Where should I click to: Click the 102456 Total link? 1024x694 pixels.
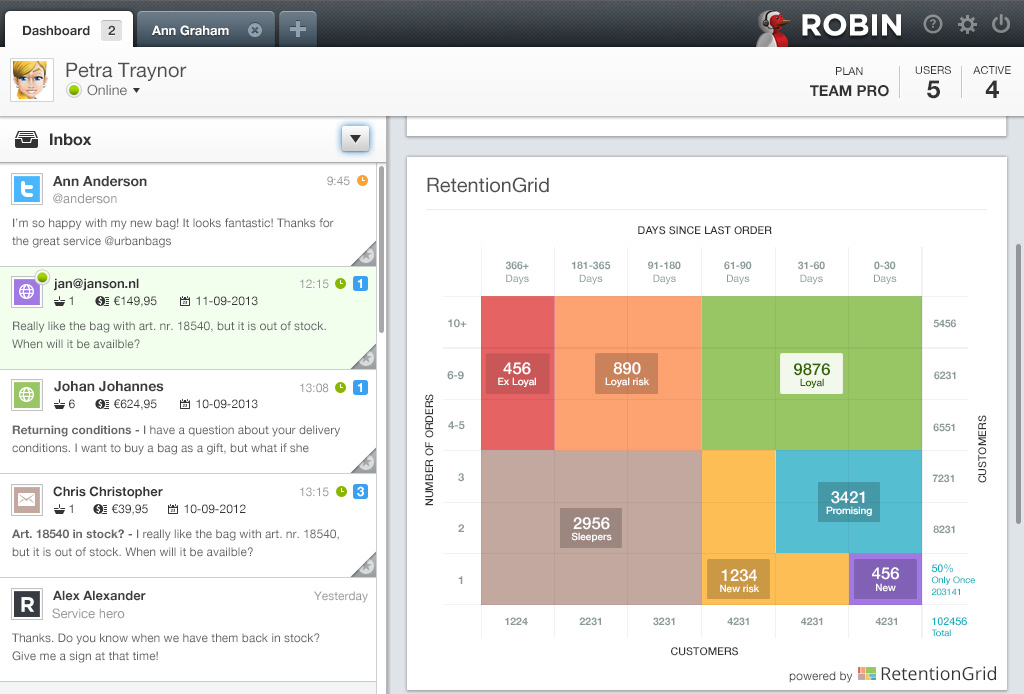pyautogui.click(x=949, y=626)
